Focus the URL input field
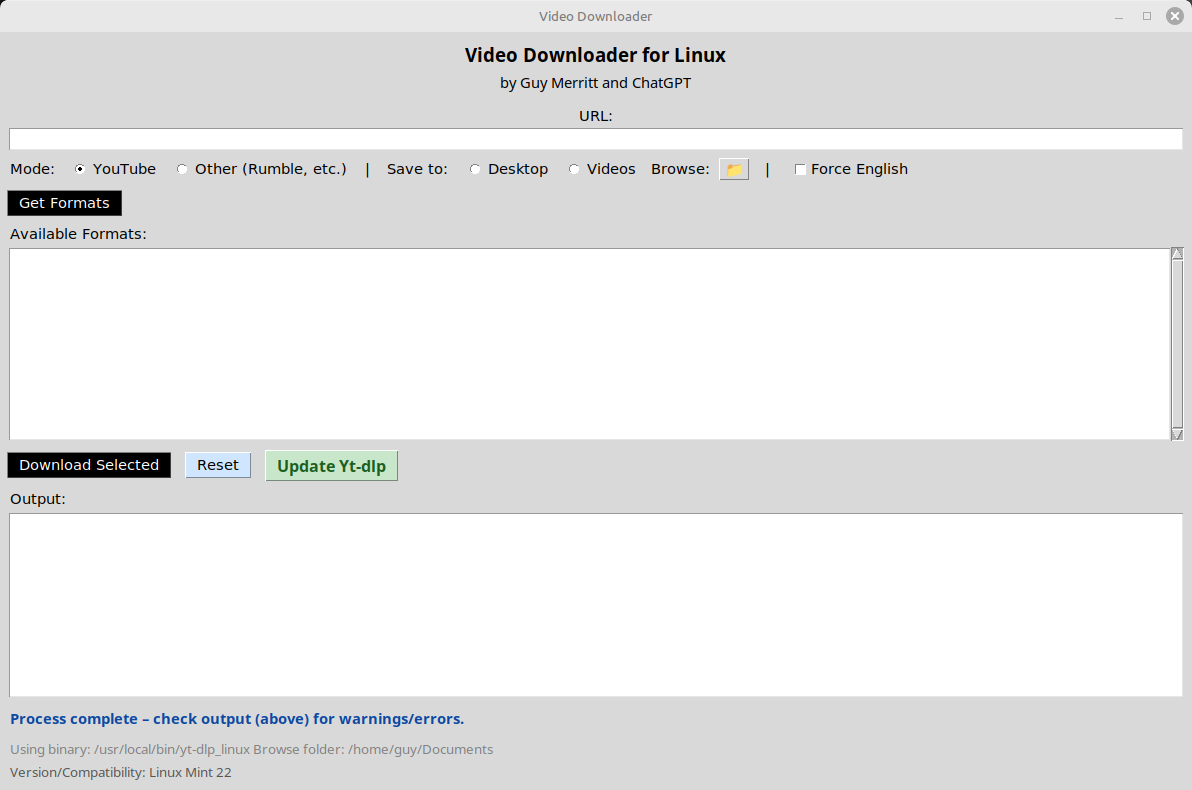 [x=596, y=139]
